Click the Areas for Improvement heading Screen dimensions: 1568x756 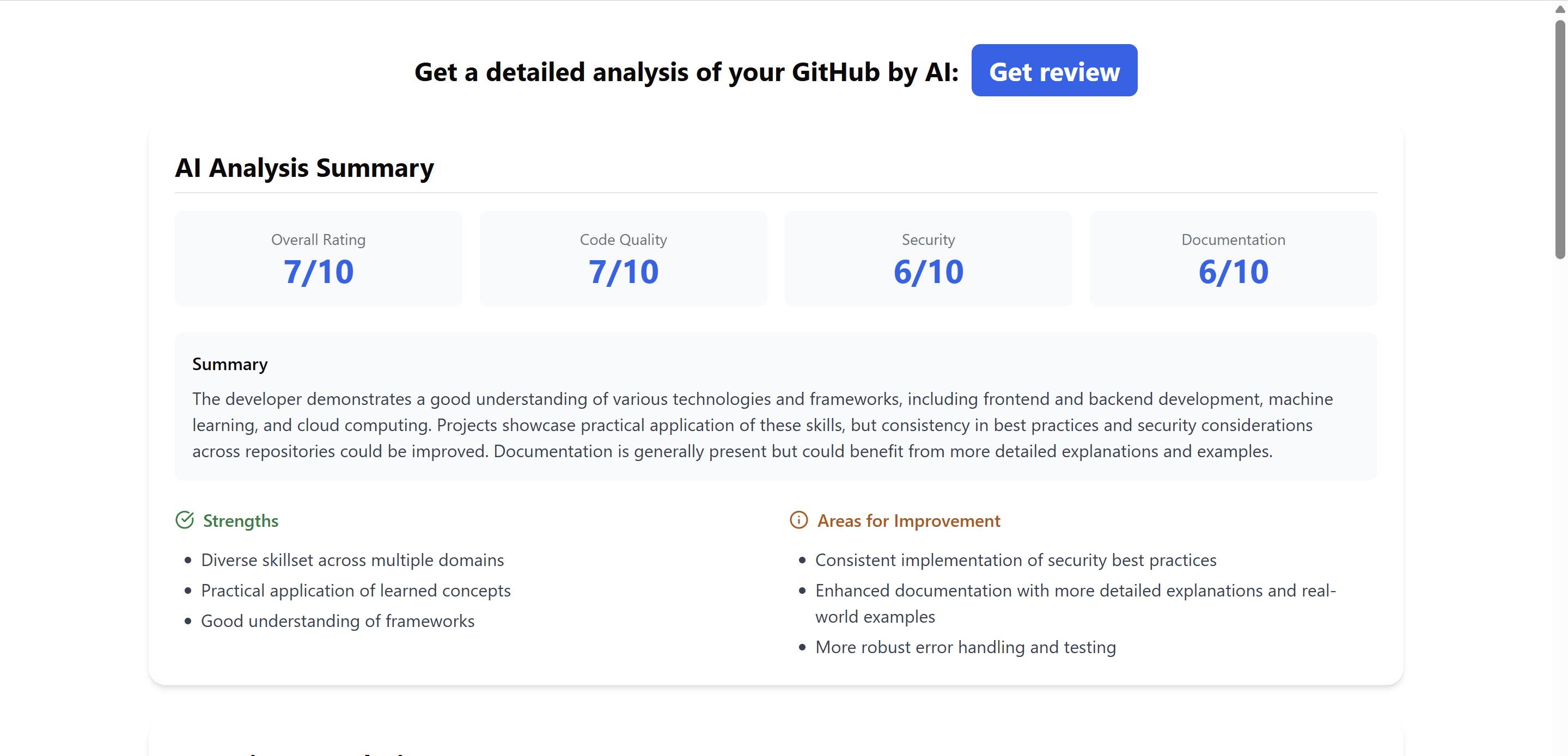click(x=908, y=521)
